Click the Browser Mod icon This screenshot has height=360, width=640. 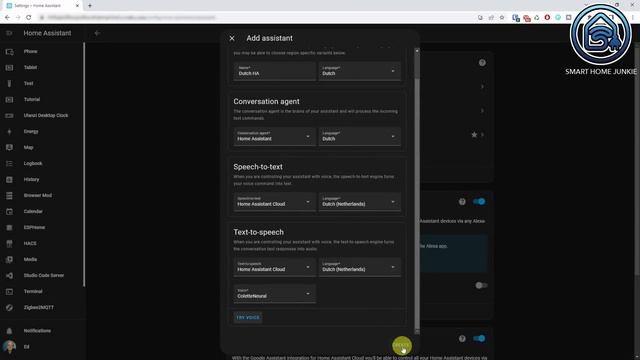click(9, 196)
